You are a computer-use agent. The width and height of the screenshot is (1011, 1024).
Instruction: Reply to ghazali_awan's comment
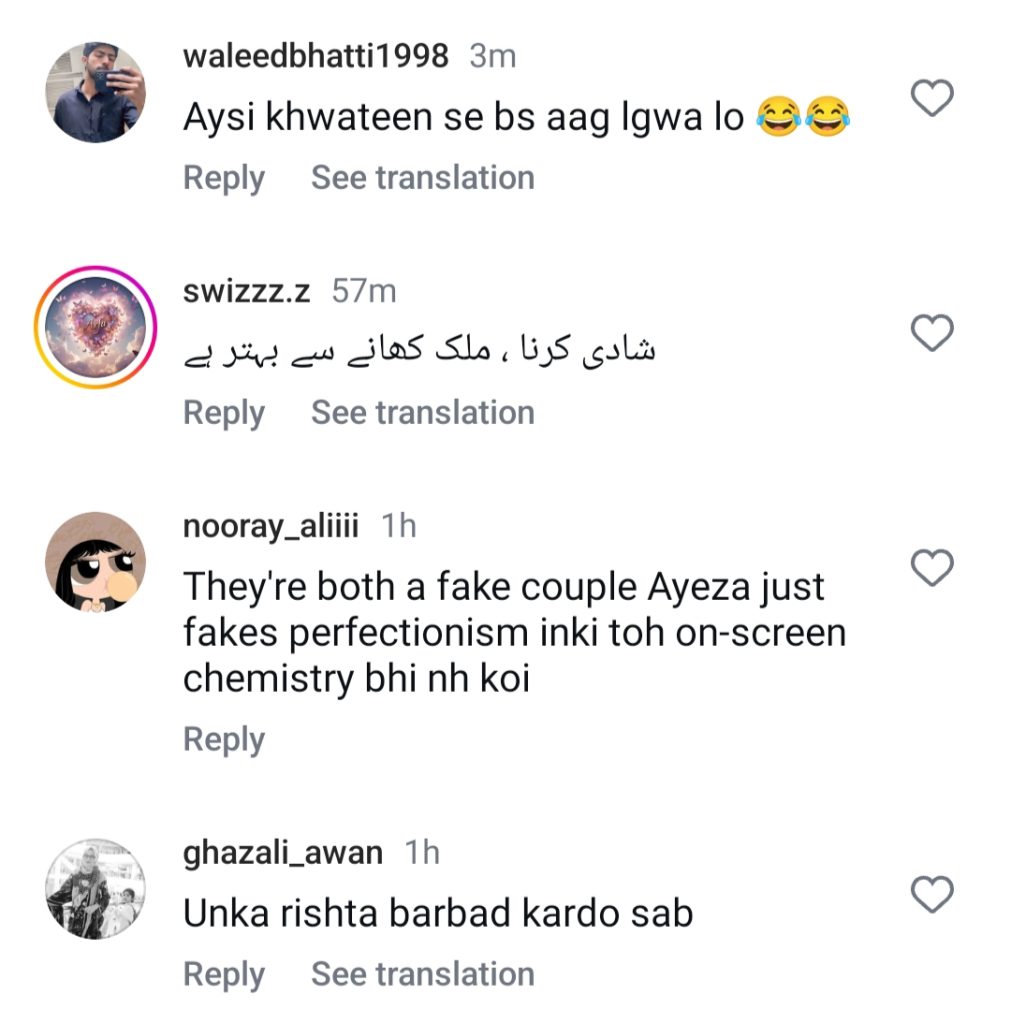pyautogui.click(x=224, y=974)
